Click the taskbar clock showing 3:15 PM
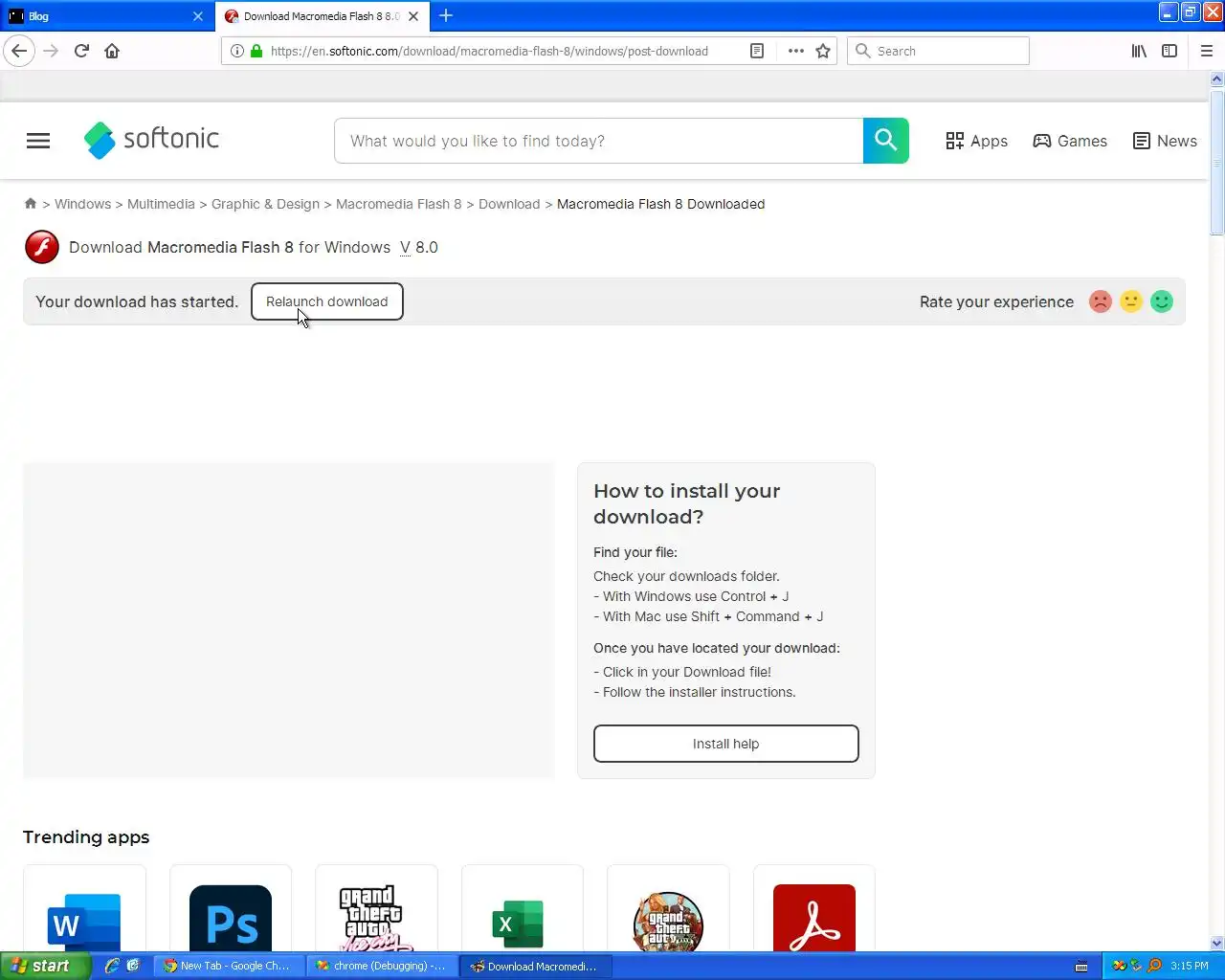 [x=1190, y=966]
